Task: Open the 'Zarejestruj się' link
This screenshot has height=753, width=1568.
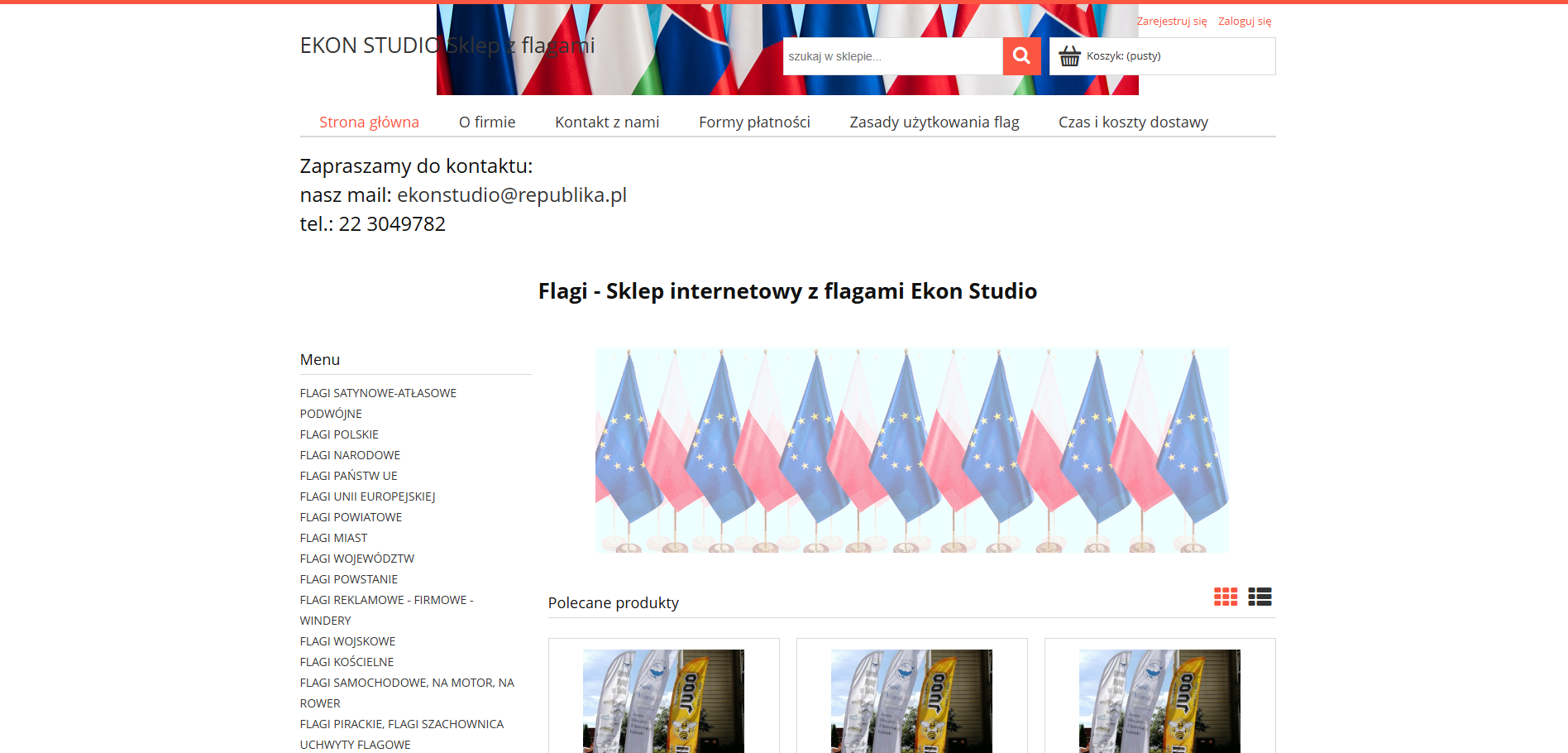Action: [x=1171, y=22]
